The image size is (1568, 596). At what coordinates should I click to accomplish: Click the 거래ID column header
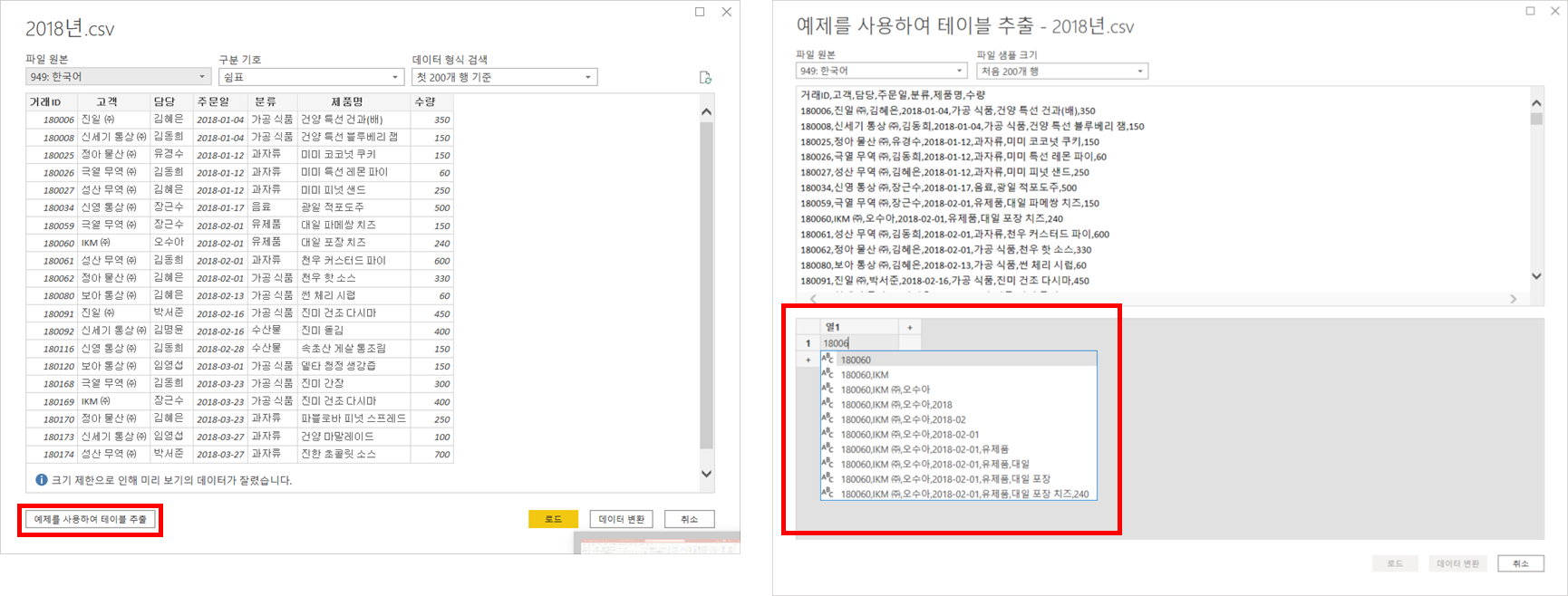coord(52,102)
